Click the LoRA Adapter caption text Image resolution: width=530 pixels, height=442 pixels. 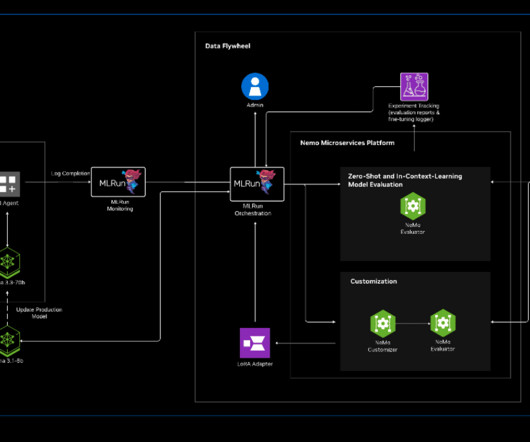pos(255,364)
